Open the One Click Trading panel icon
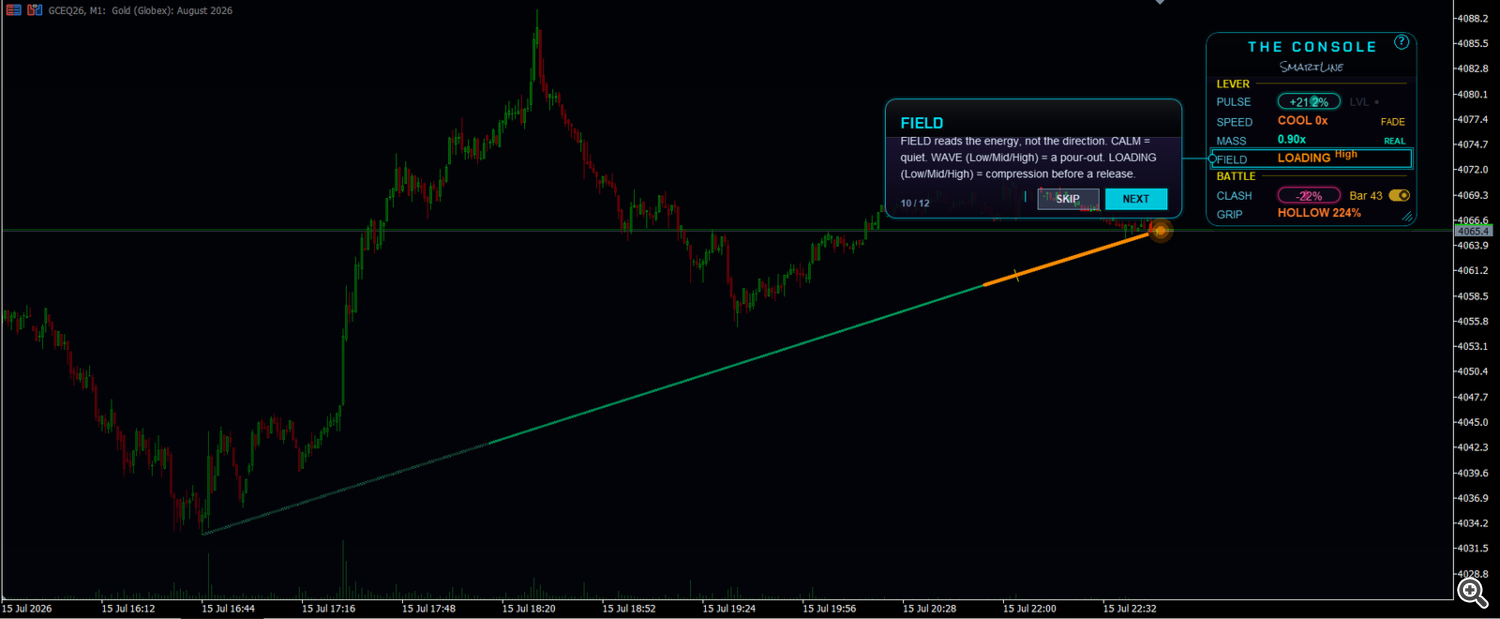 click(35, 9)
